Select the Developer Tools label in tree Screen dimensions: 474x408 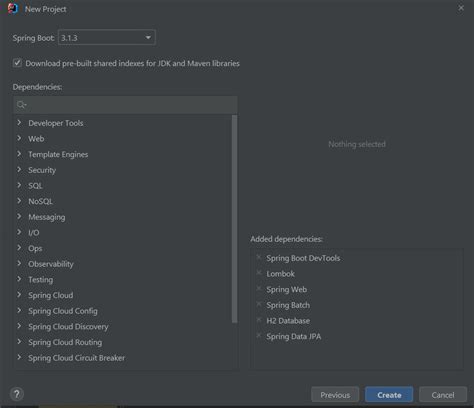pyautogui.click(x=56, y=123)
